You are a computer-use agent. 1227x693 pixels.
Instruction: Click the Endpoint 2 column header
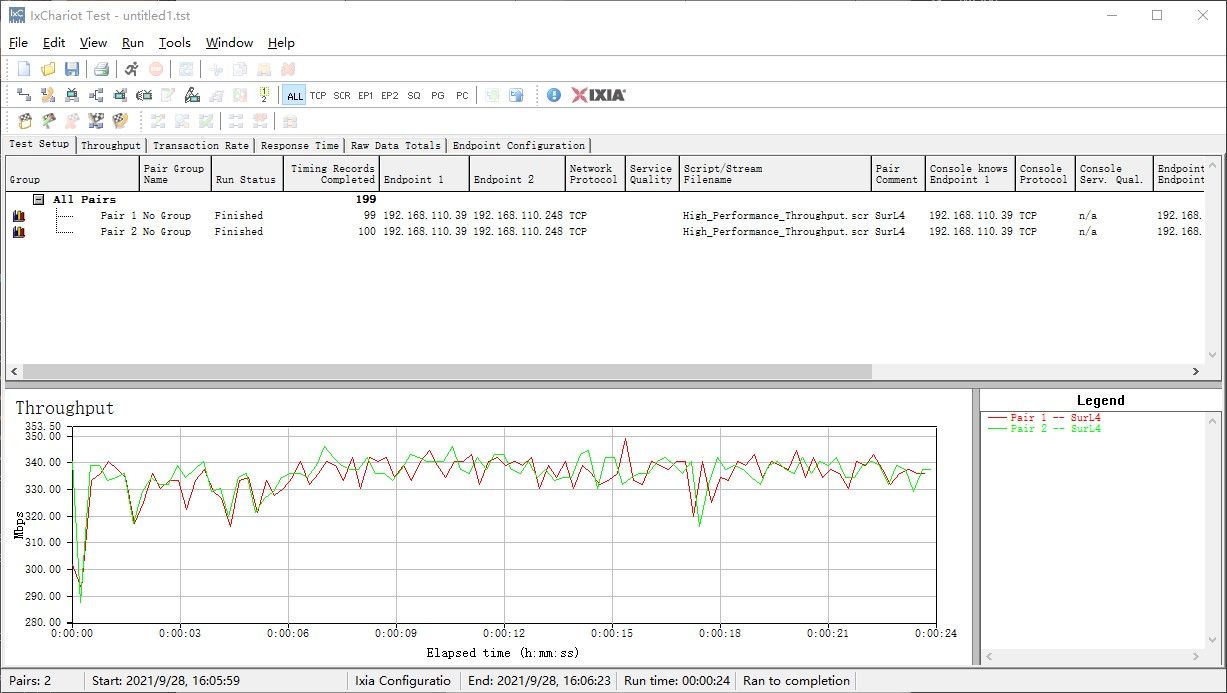[x=517, y=174]
